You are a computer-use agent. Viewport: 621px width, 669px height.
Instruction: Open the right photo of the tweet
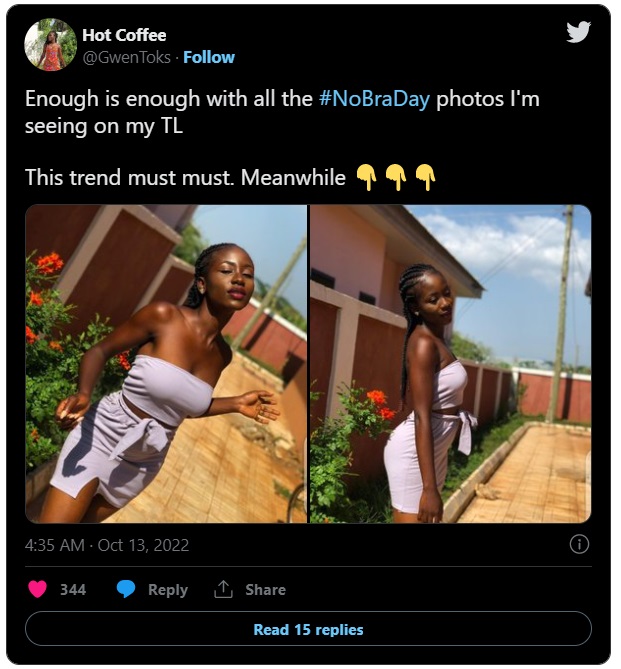[451, 364]
